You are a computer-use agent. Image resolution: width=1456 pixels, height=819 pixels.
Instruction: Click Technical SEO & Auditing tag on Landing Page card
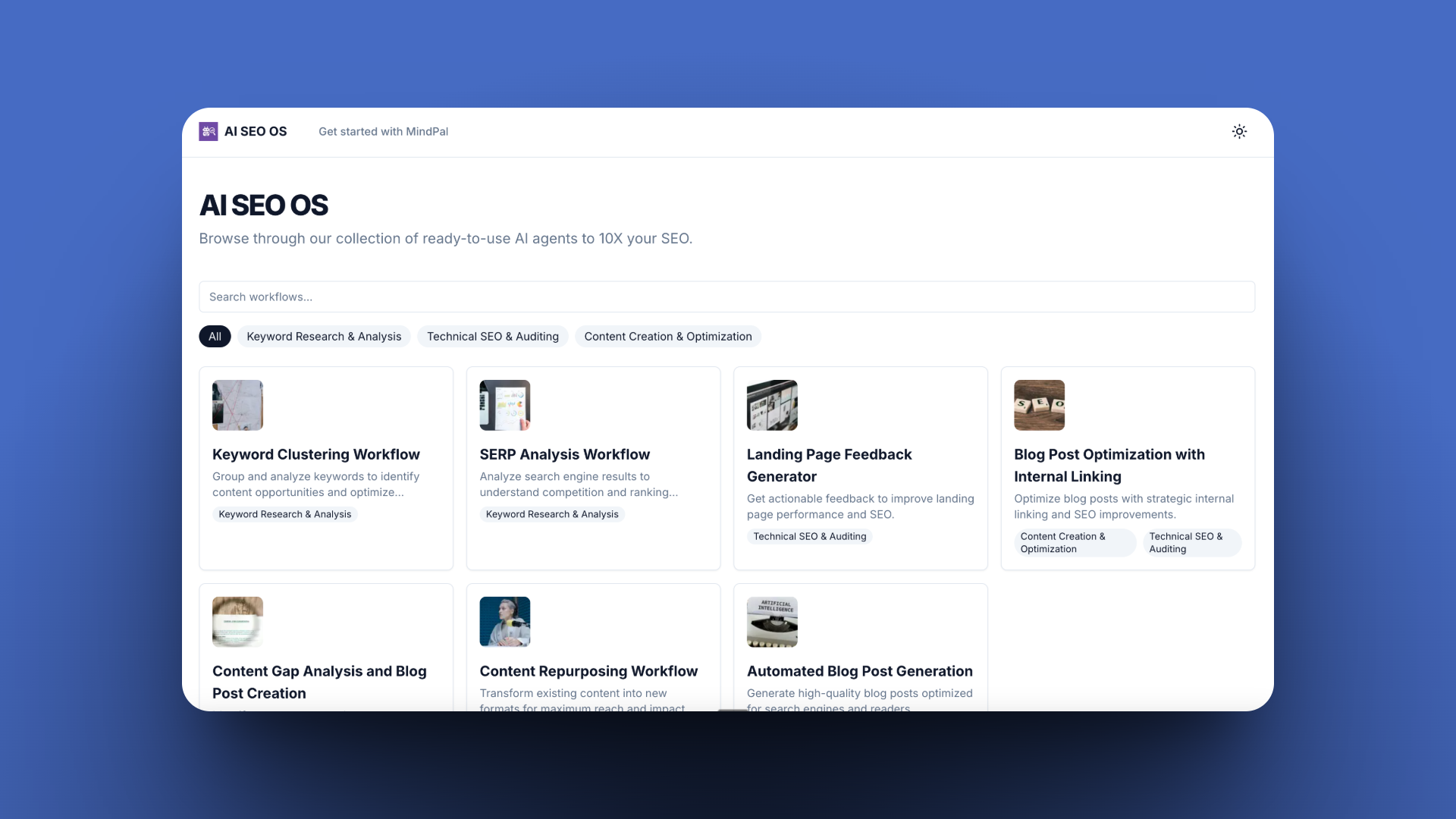(x=809, y=536)
